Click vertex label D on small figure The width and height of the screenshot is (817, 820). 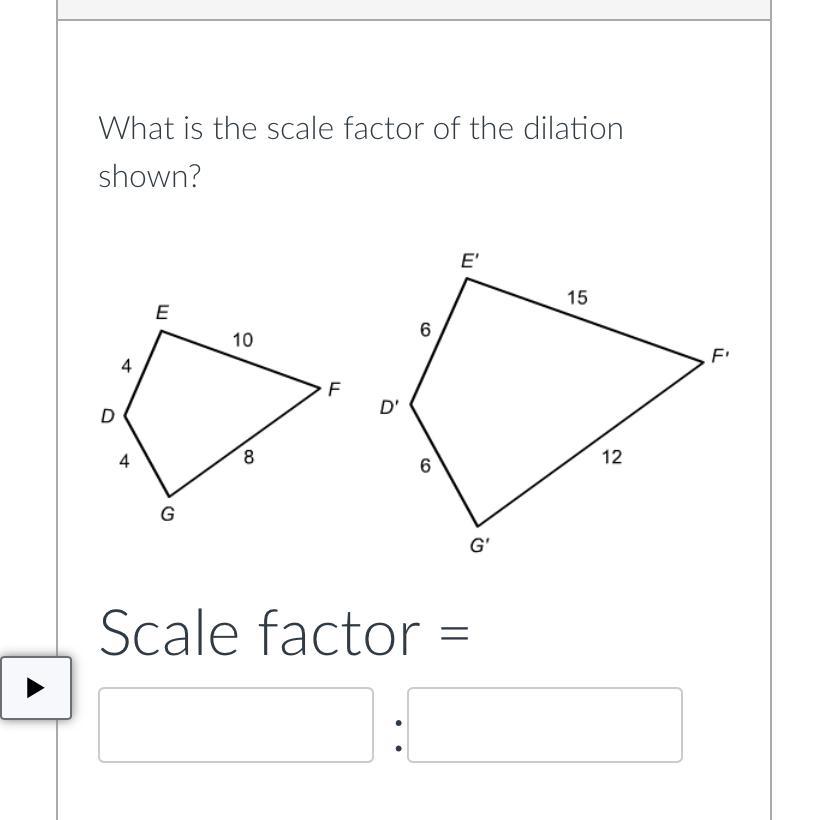click(x=107, y=416)
